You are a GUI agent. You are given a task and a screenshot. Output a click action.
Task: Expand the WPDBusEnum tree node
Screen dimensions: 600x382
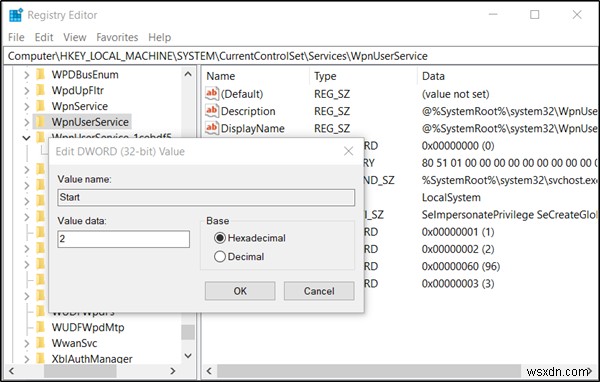click(26, 75)
